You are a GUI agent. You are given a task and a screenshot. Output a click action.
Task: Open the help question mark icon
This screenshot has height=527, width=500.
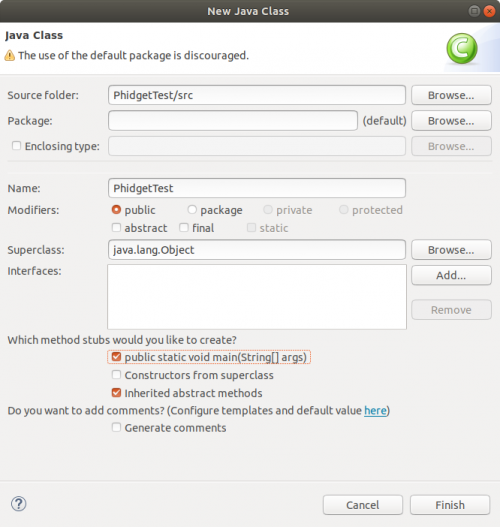[18, 503]
